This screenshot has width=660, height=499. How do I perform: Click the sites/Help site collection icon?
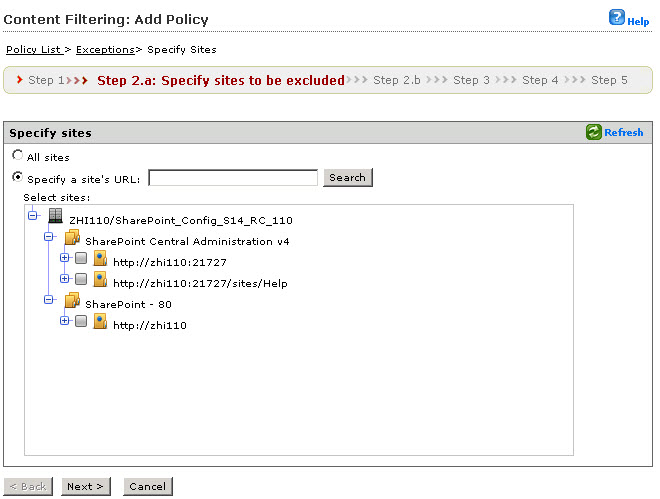click(x=100, y=282)
